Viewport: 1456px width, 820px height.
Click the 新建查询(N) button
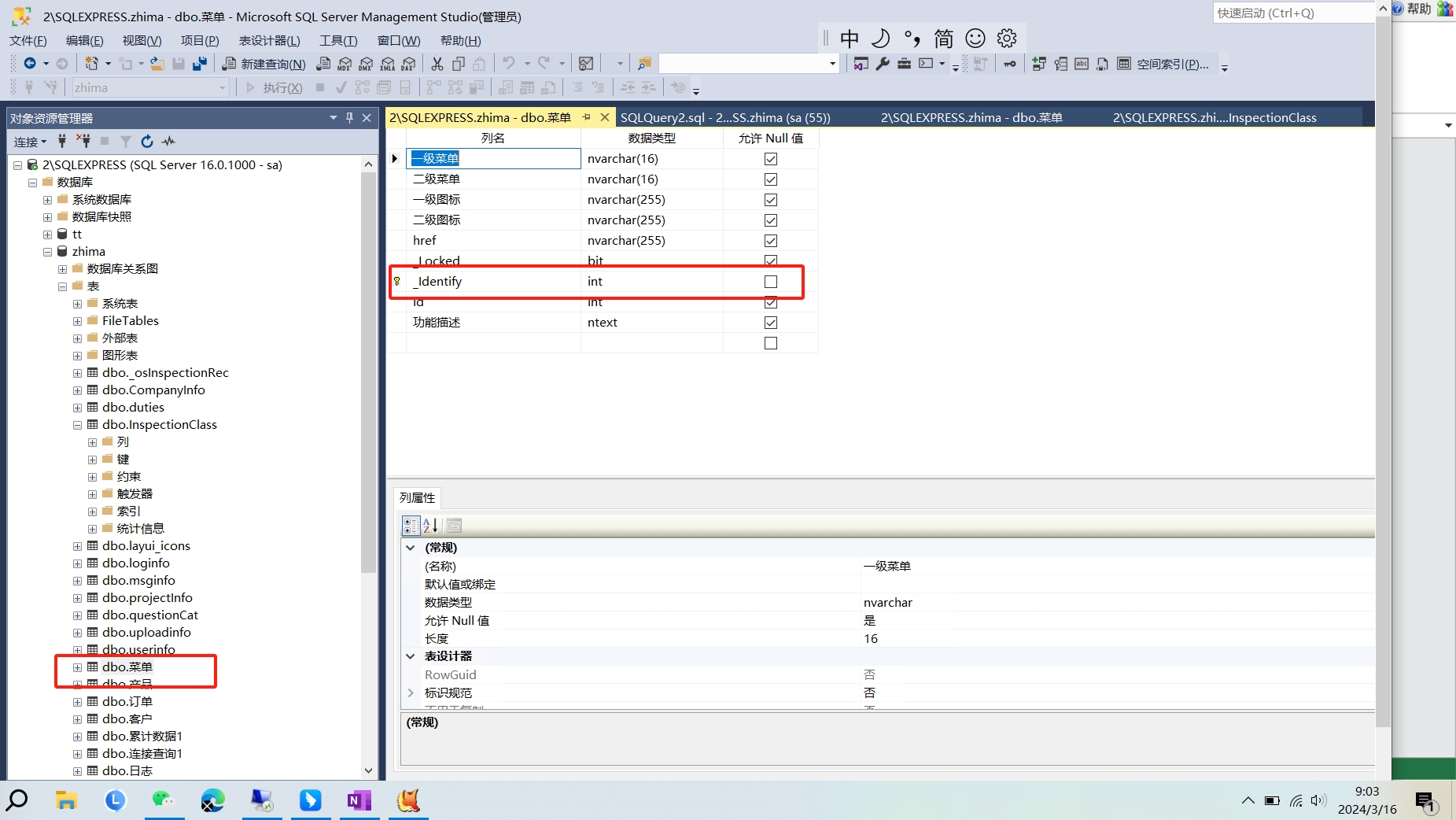point(264,64)
